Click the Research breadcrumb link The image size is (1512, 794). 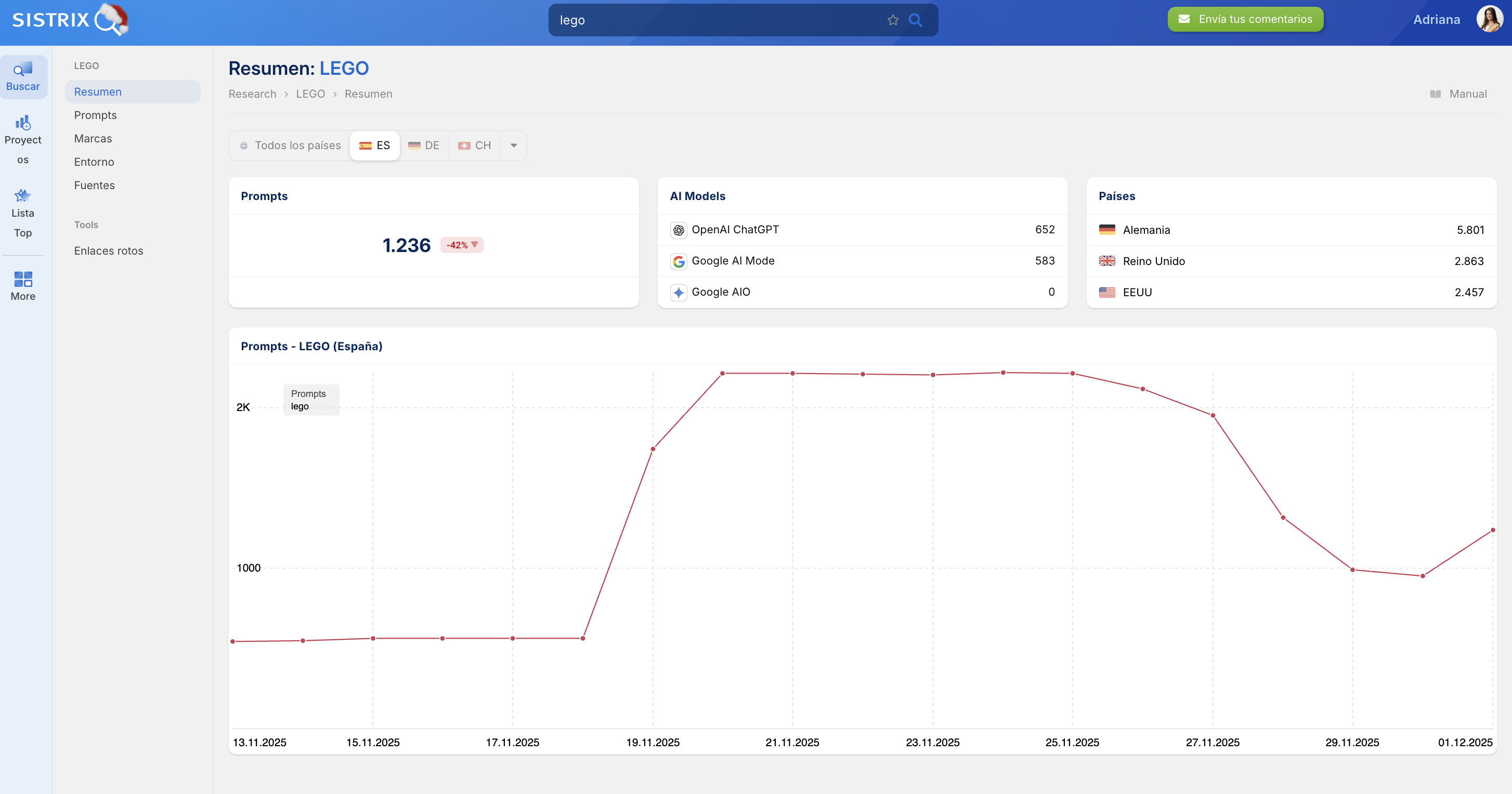252,94
